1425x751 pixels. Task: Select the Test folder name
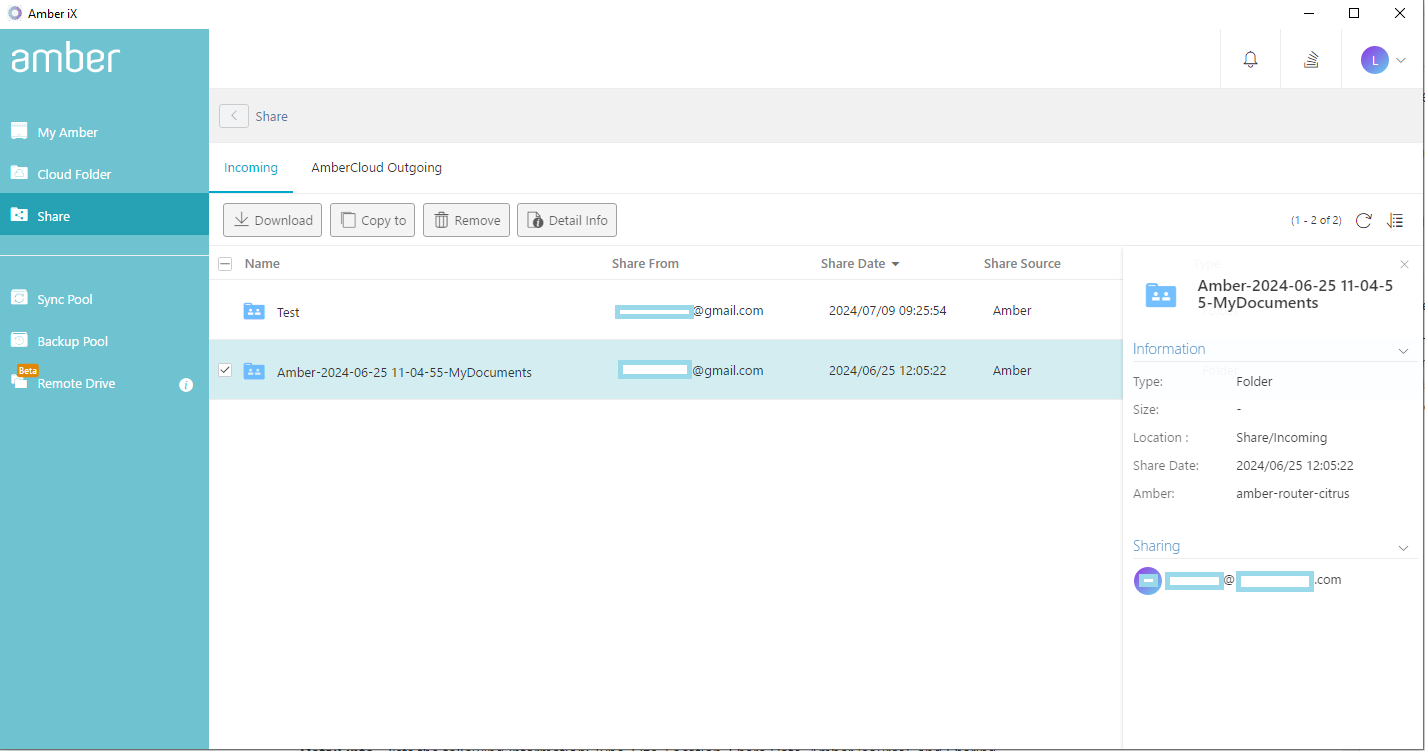(288, 312)
